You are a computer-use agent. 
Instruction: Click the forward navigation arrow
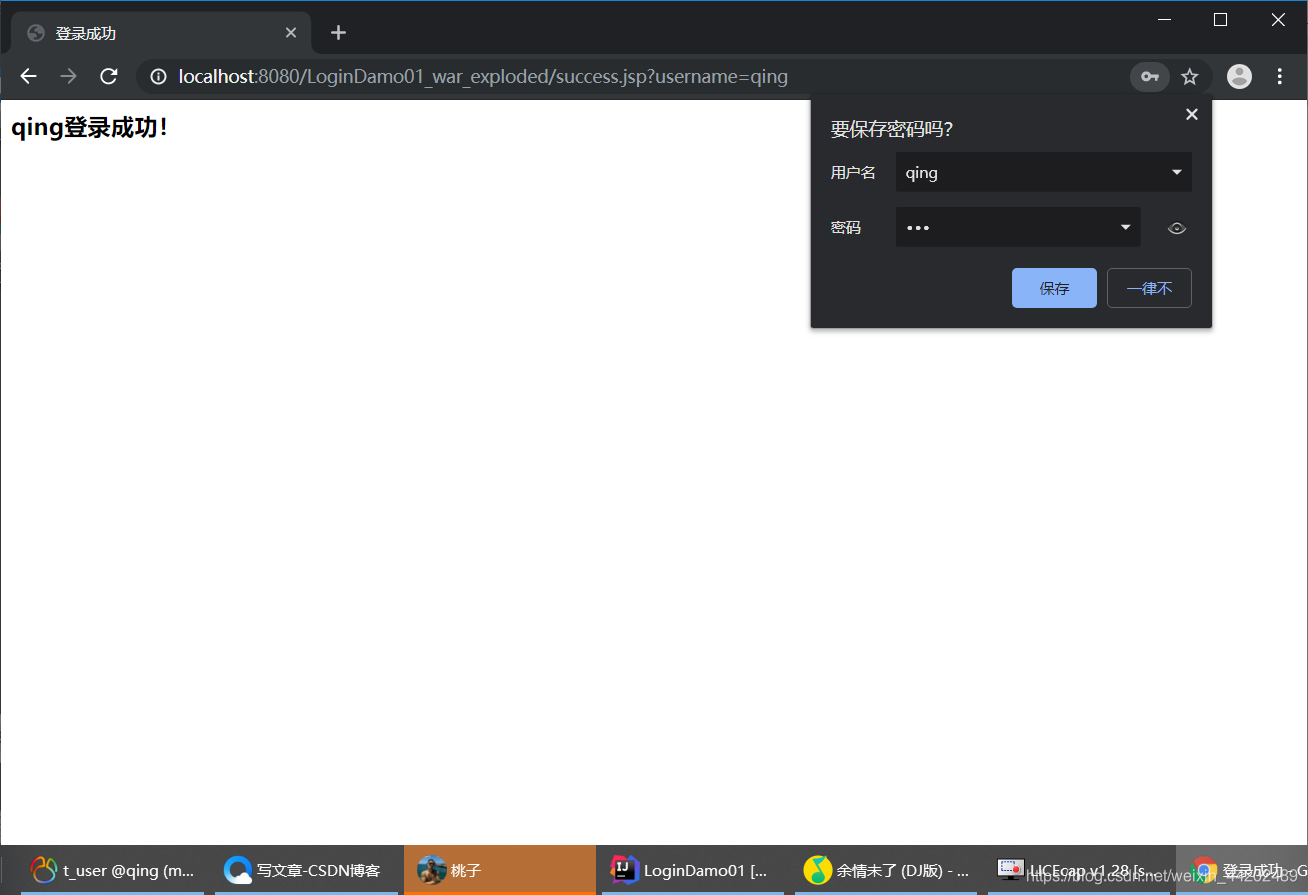pos(68,76)
